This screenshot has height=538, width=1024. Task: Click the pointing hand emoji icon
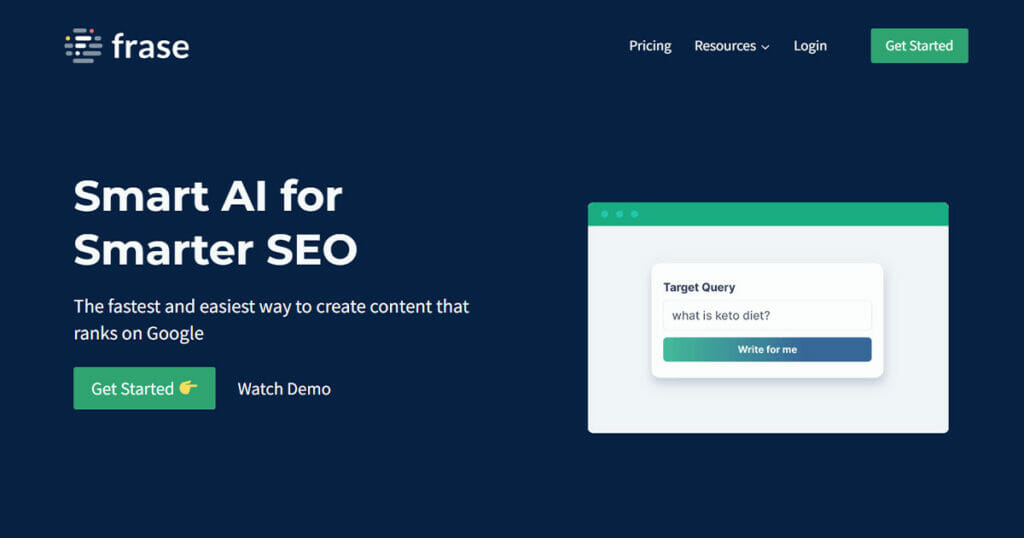coord(188,388)
